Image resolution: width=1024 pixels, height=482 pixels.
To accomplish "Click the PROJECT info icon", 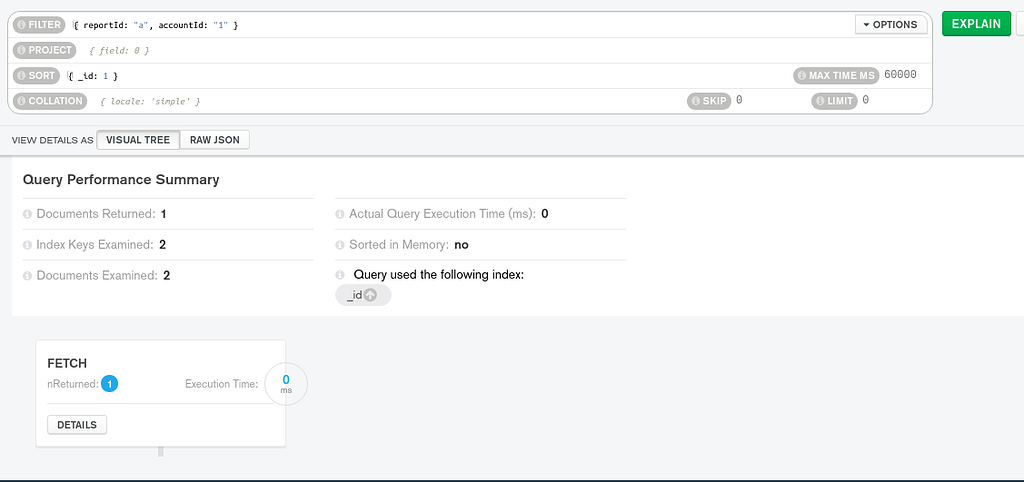I will pyautogui.click(x=22, y=50).
